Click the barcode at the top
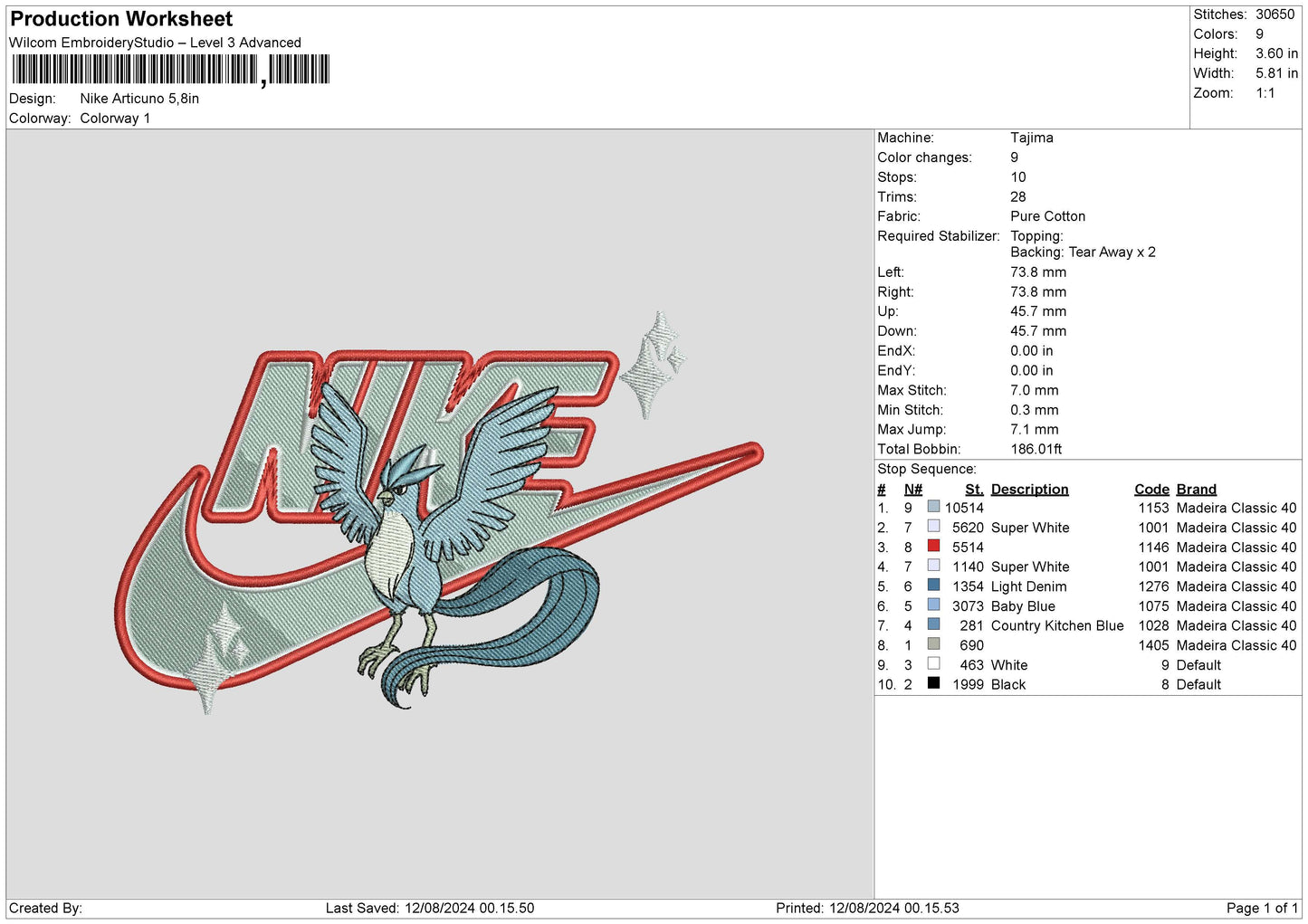 click(x=171, y=70)
